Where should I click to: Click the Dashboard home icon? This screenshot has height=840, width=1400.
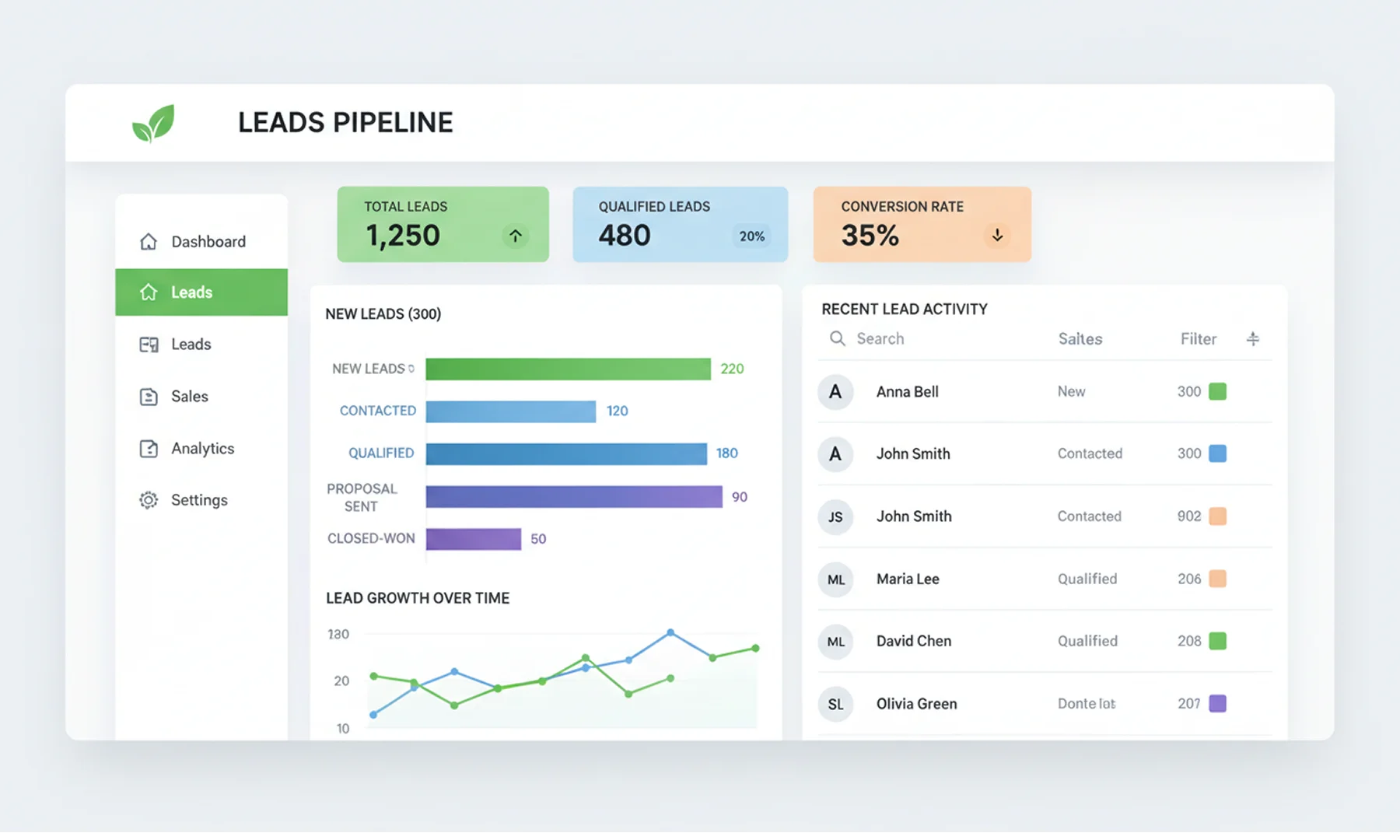pos(149,242)
